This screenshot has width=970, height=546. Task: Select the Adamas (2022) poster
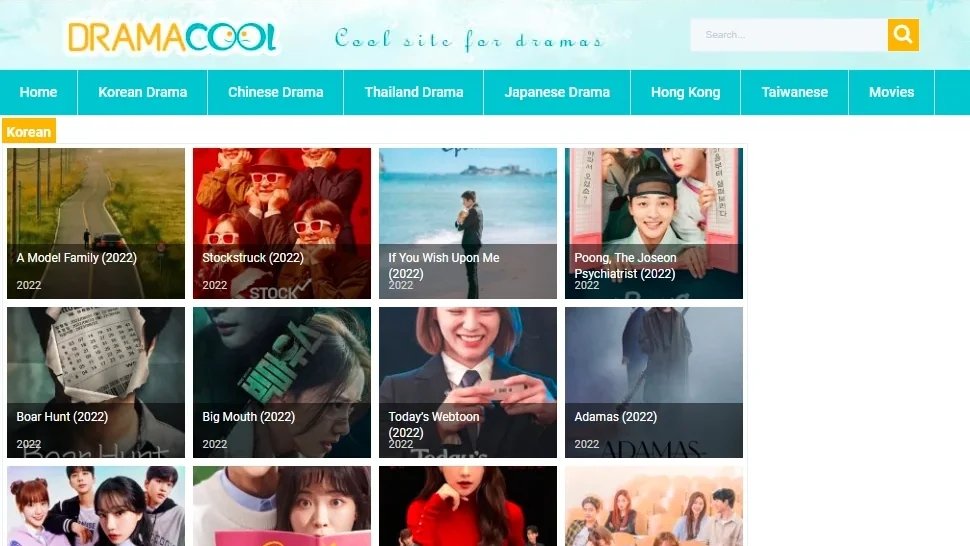654,382
